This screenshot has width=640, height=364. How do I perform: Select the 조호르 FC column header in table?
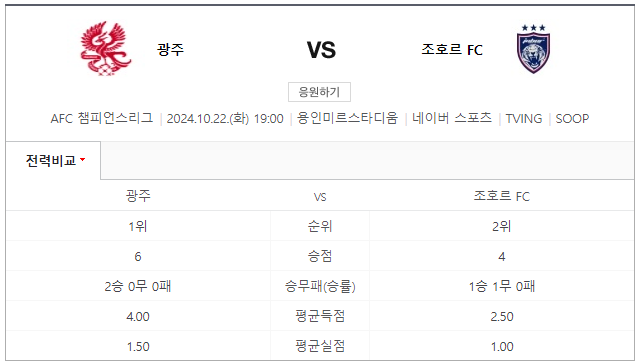coord(502,196)
